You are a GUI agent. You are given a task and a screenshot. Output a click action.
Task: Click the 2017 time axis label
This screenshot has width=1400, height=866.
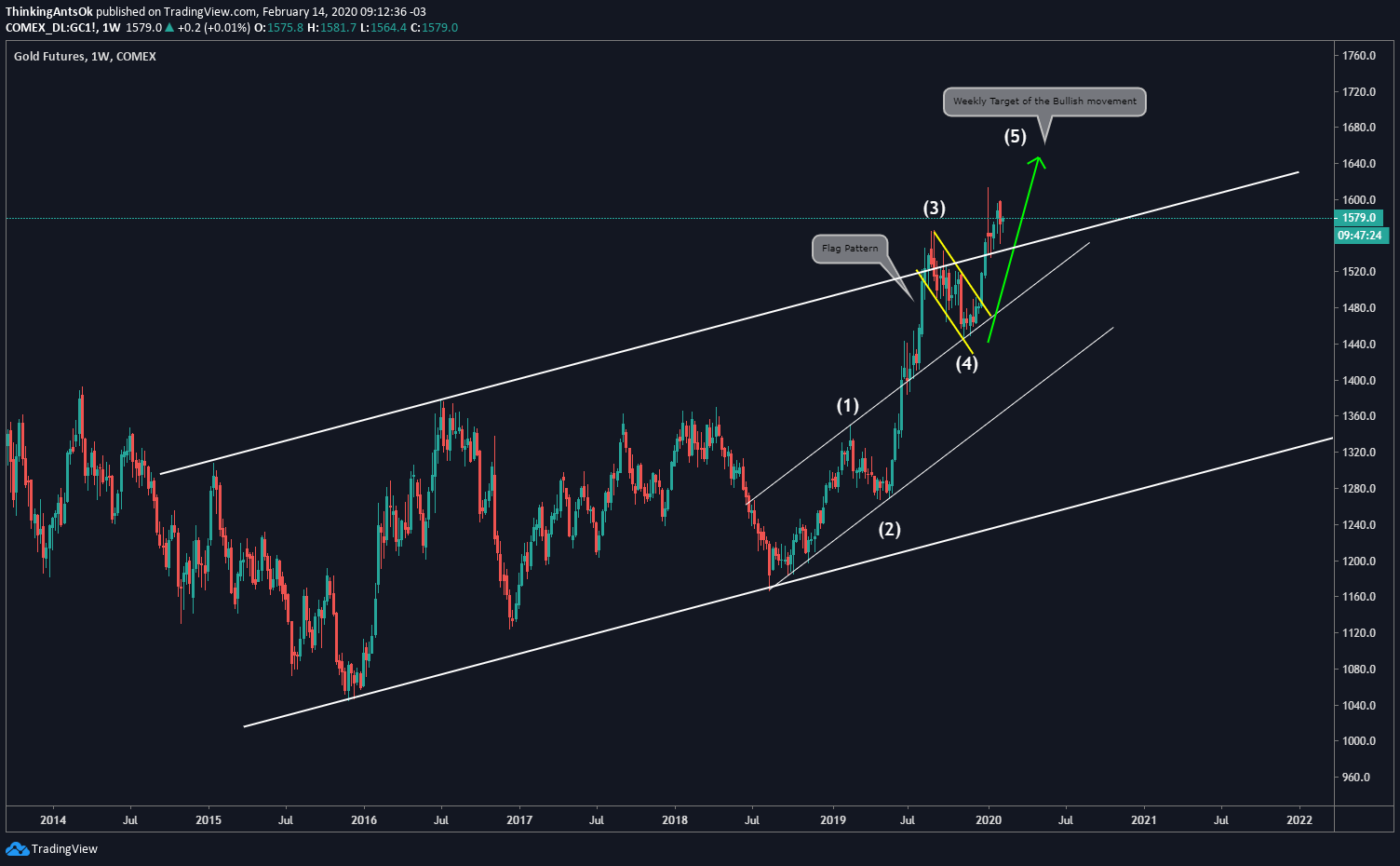click(519, 820)
